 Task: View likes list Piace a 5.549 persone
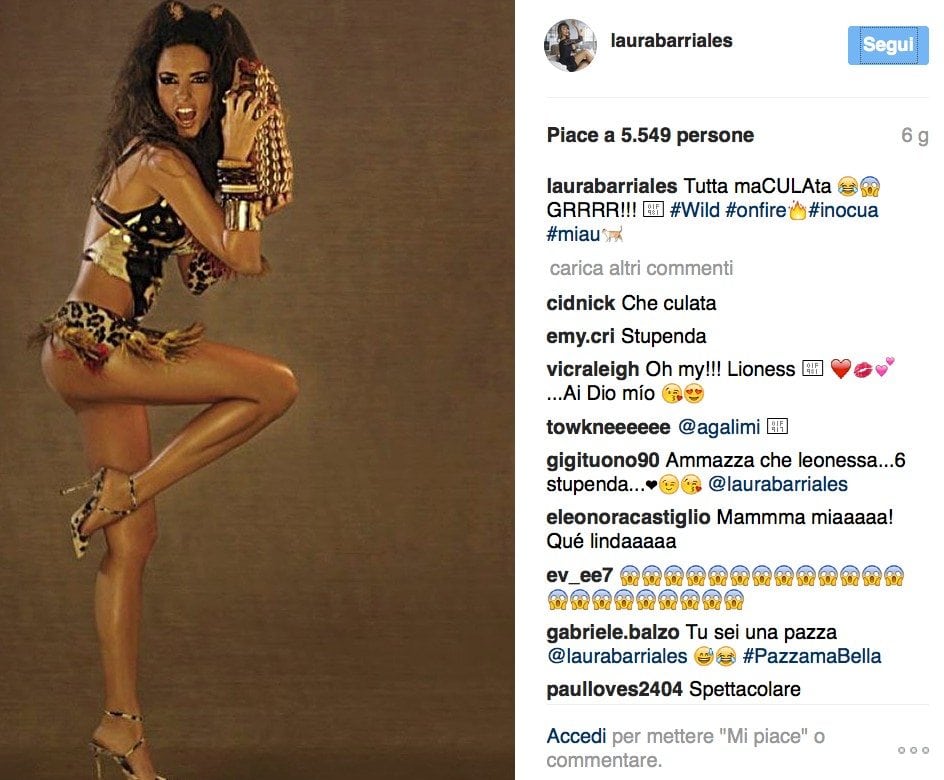click(x=650, y=135)
